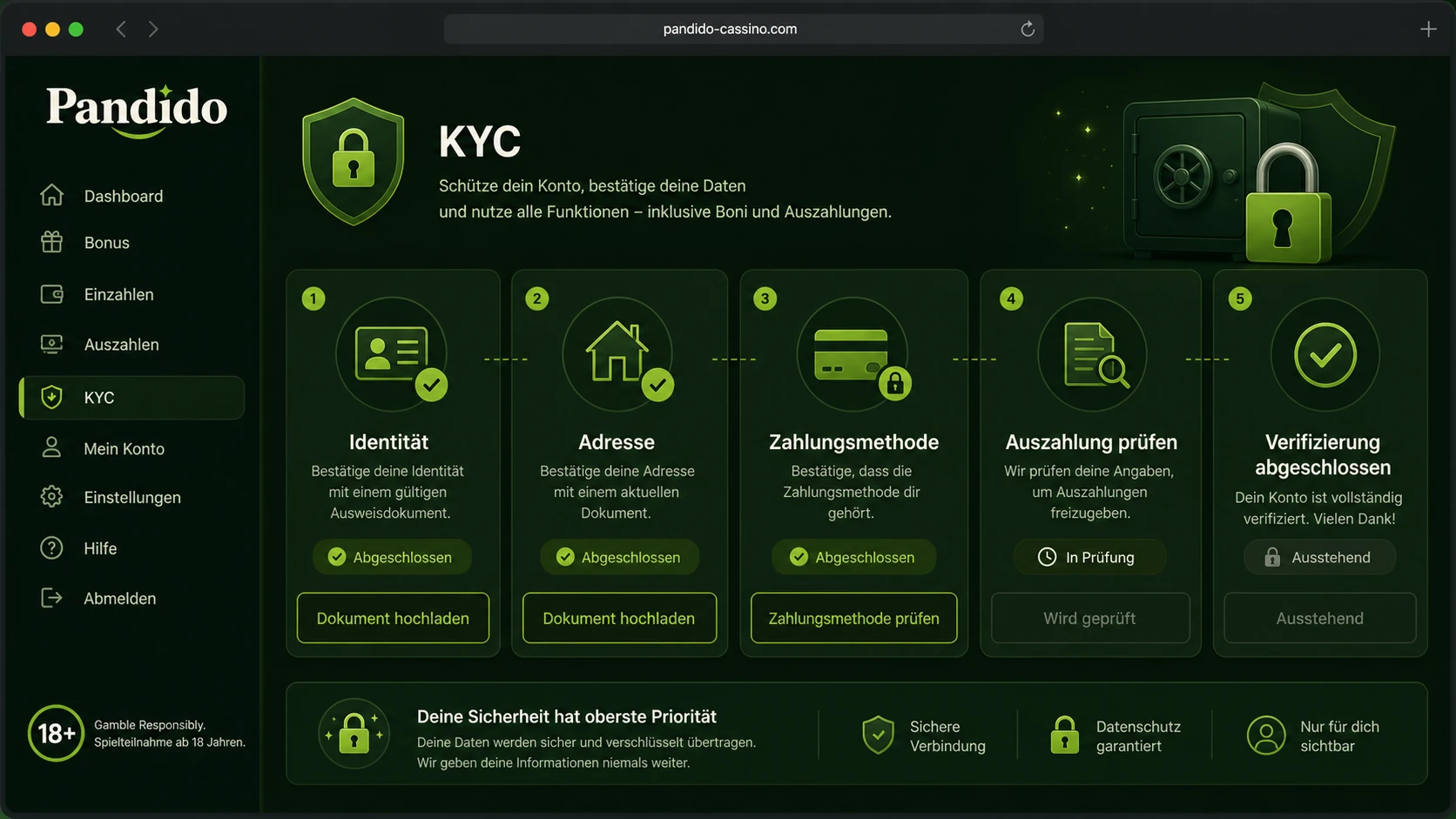Click the Zahlungsmethode card title
The width and height of the screenshot is (1456, 819).
click(x=853, y=442)
